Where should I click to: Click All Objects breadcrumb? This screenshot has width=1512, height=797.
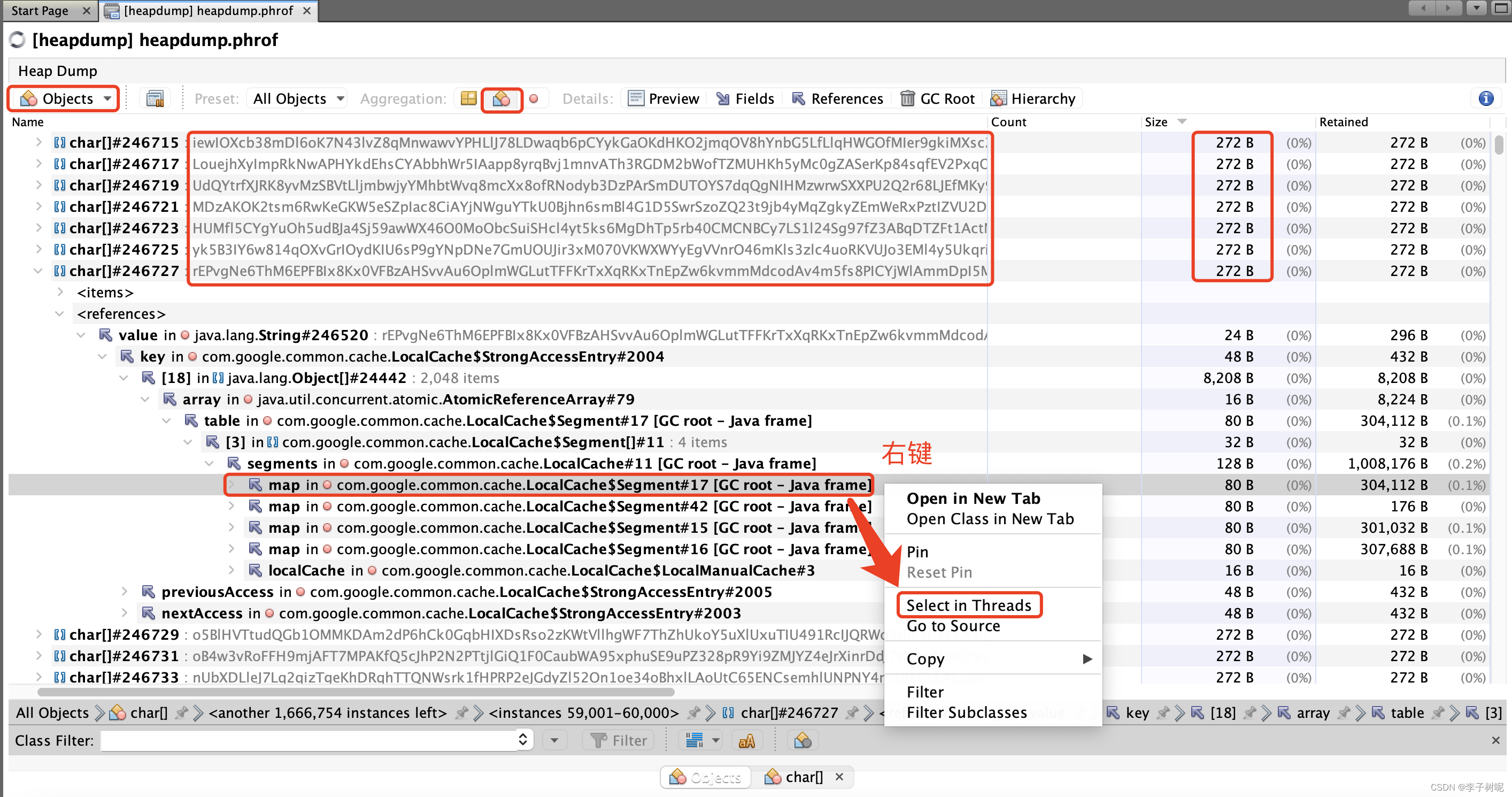[x=52, y=712]
